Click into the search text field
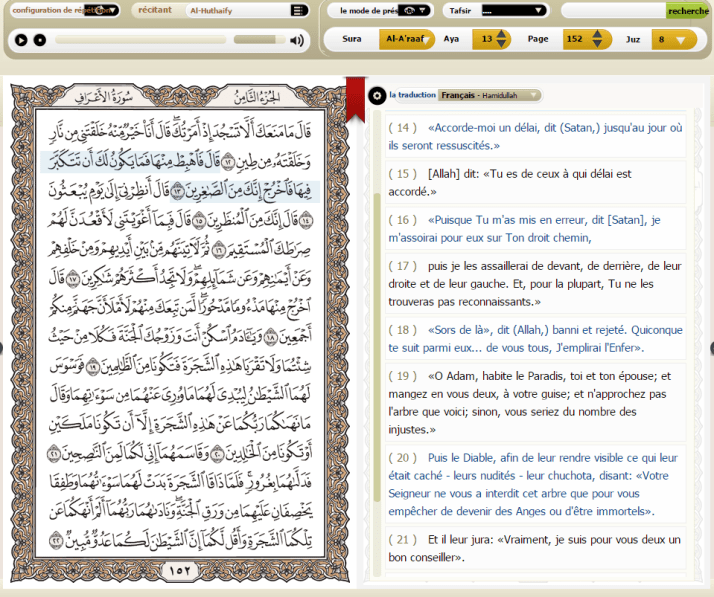The height and width of the screenshot is (597, 714). click(x=612, y=11)
